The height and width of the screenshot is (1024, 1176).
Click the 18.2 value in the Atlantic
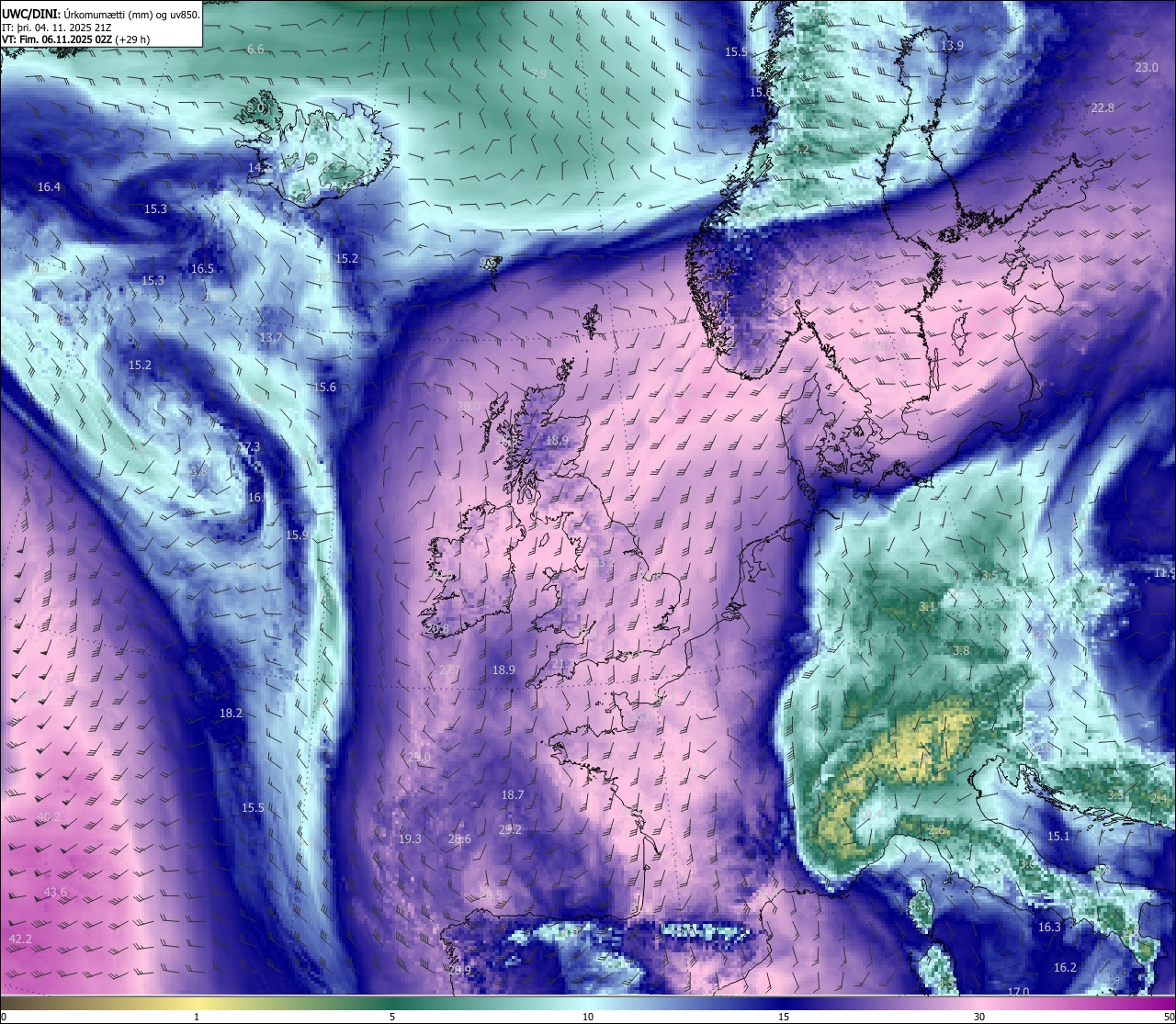click(231, 714)
